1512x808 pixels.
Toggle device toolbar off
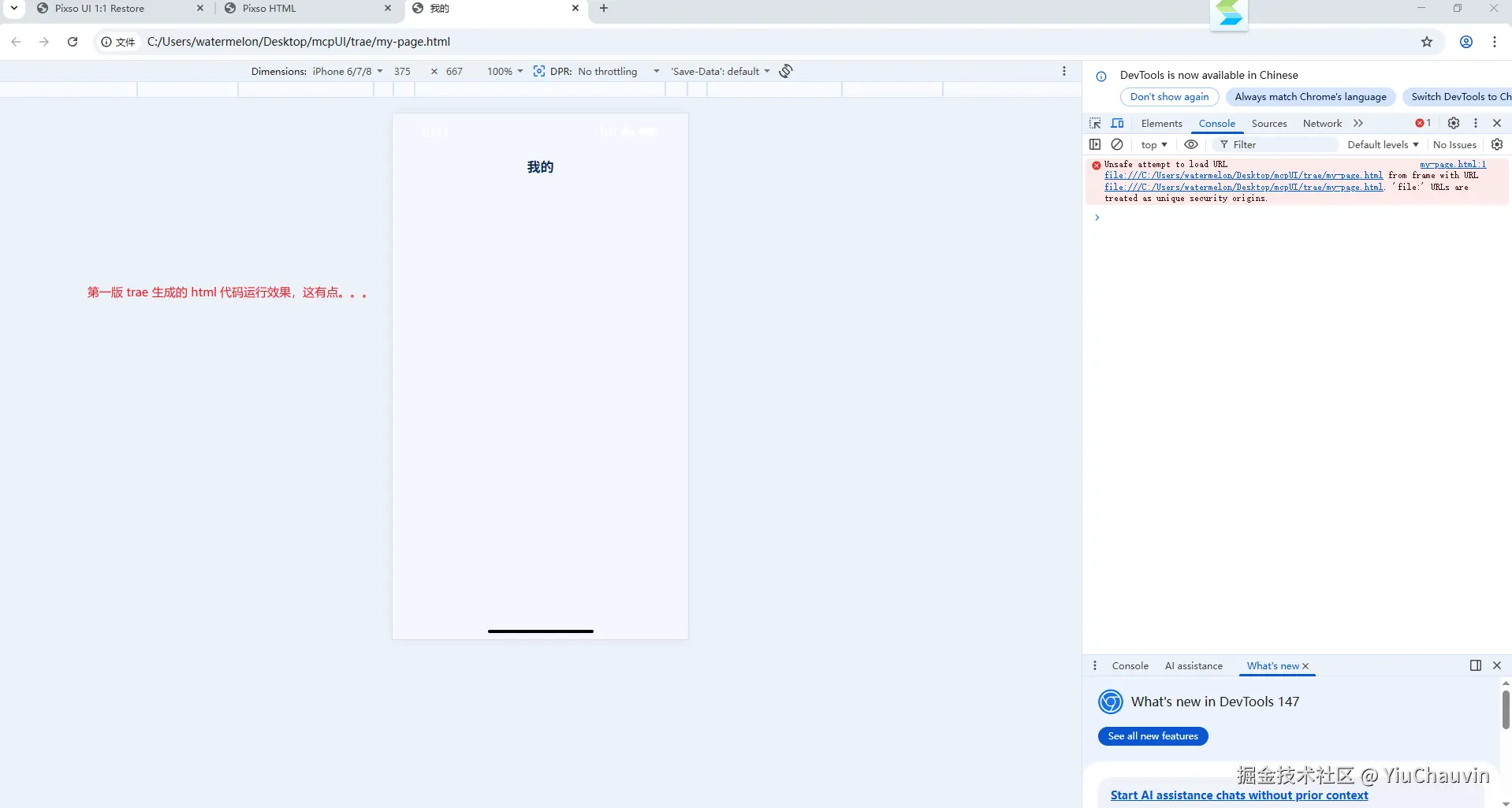(x=1118, y=123)
